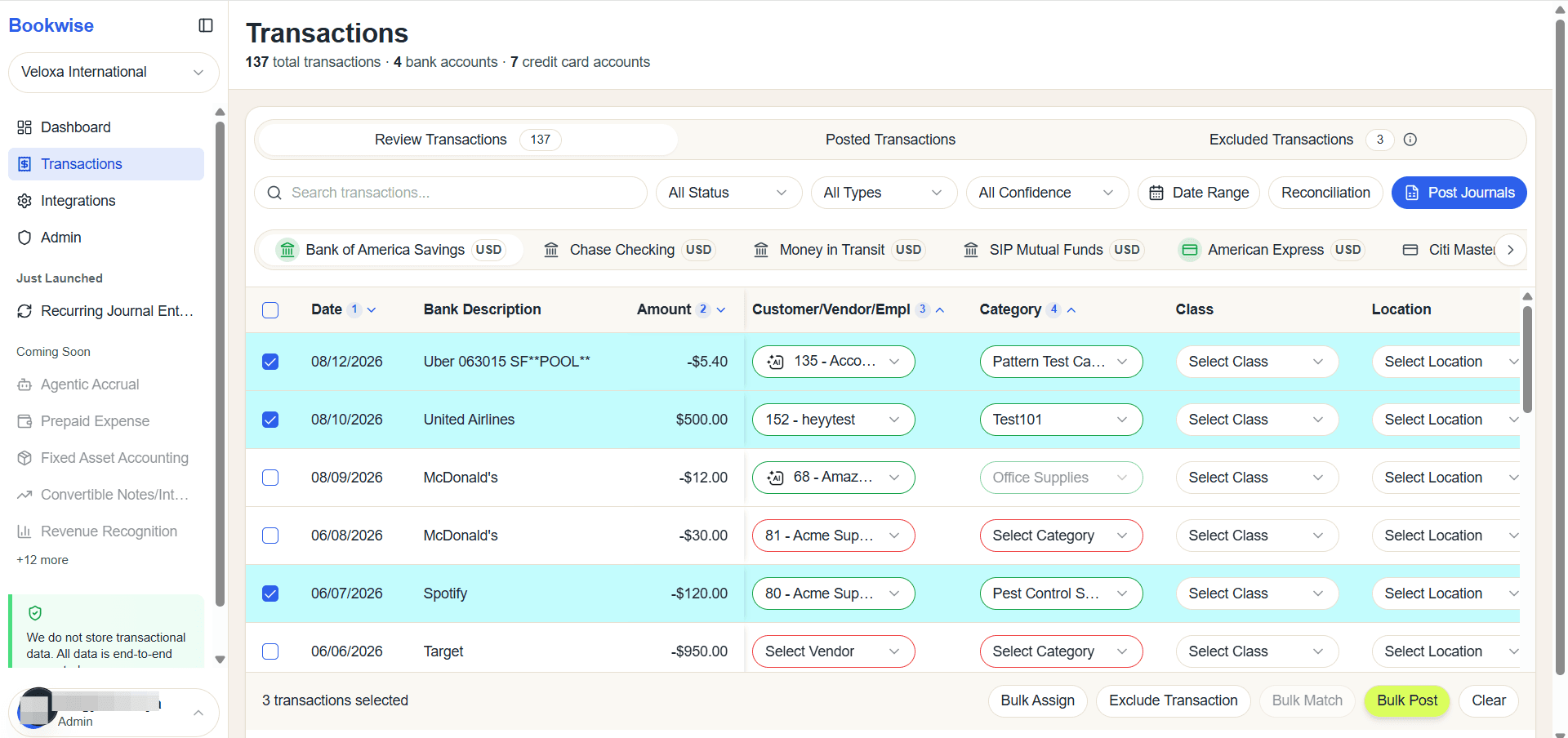1568x738 pixels.
Task: Click the Chase Checking bank icon
Action: [551, 250]
